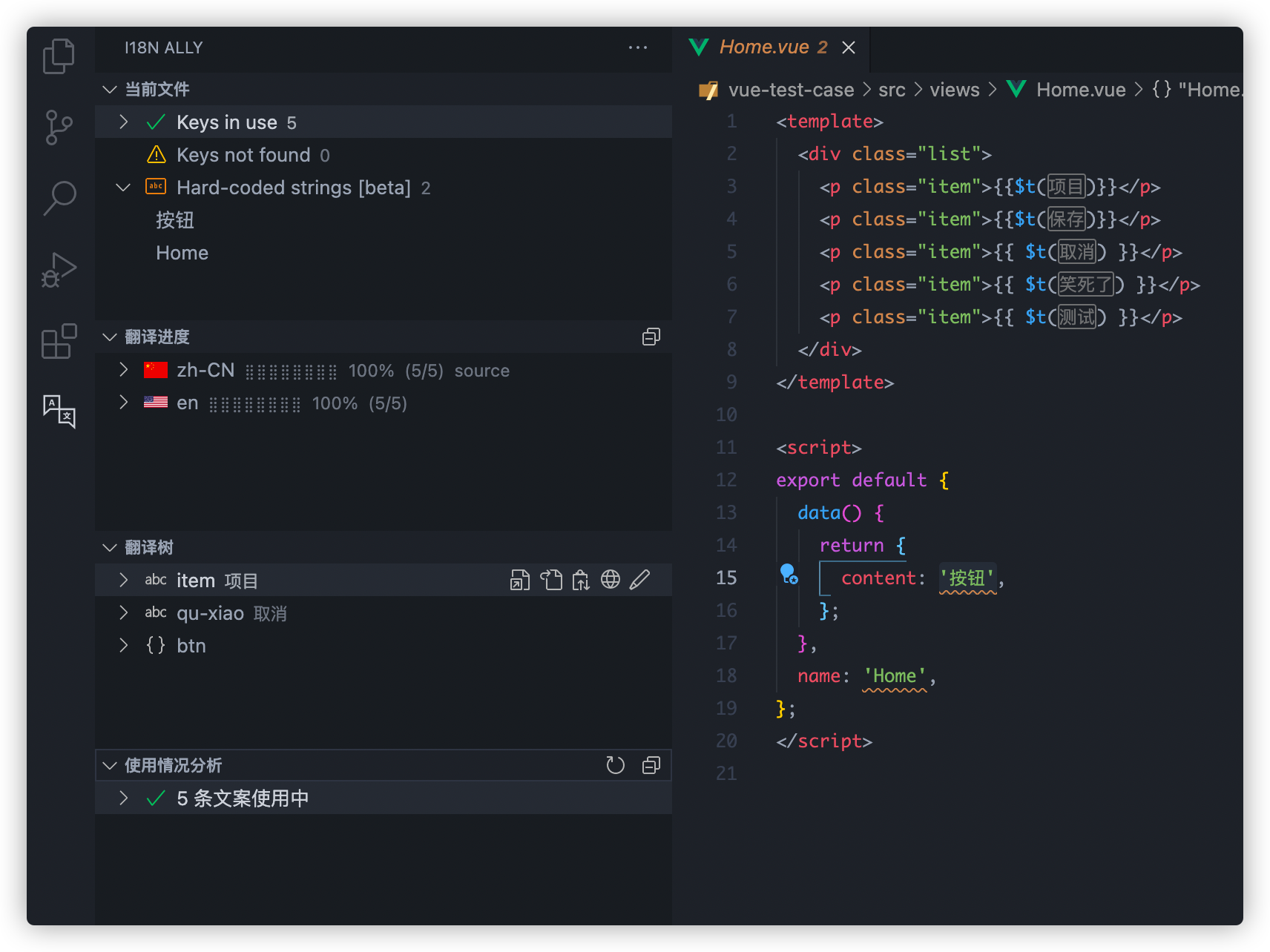Open the I18N ALLY panel more actions menu
Image resolution: width=1270 pixels, height=952 pixels.
638,47
